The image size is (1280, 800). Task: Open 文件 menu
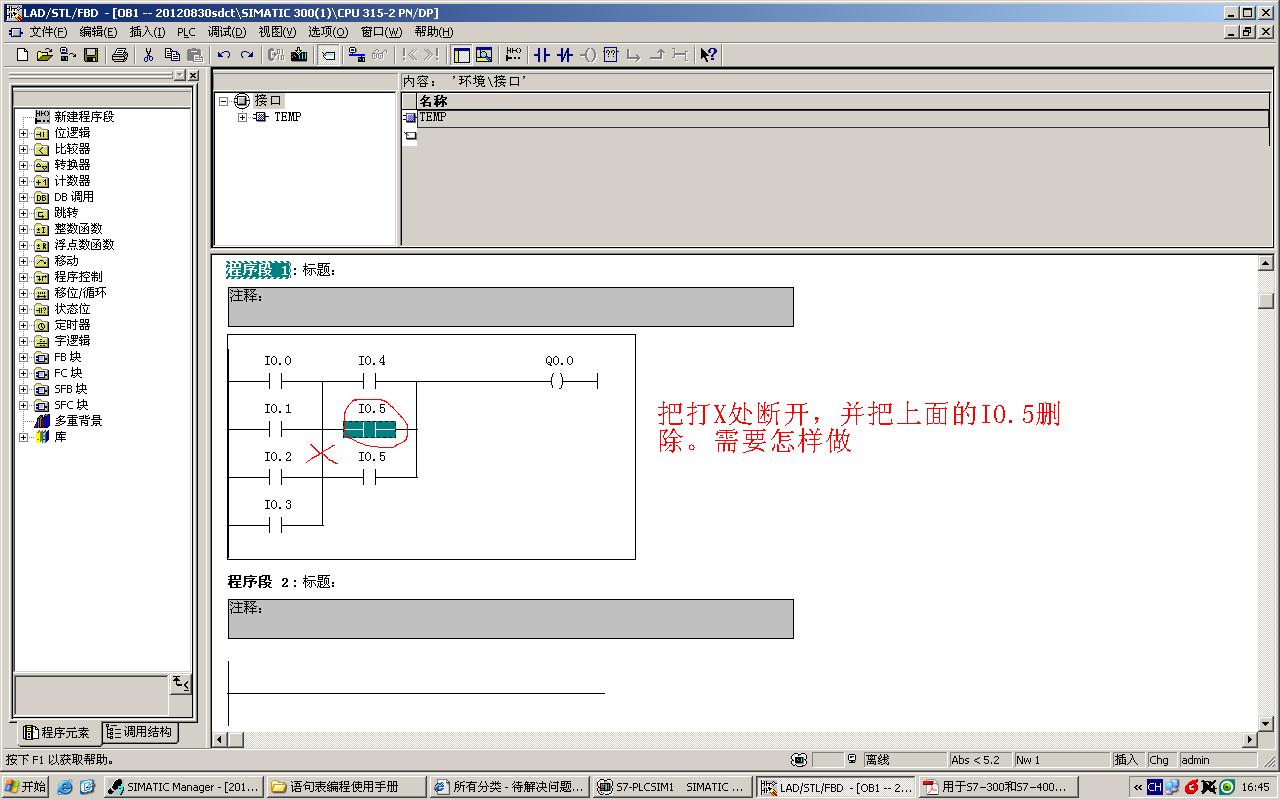[x=48, y=32]
